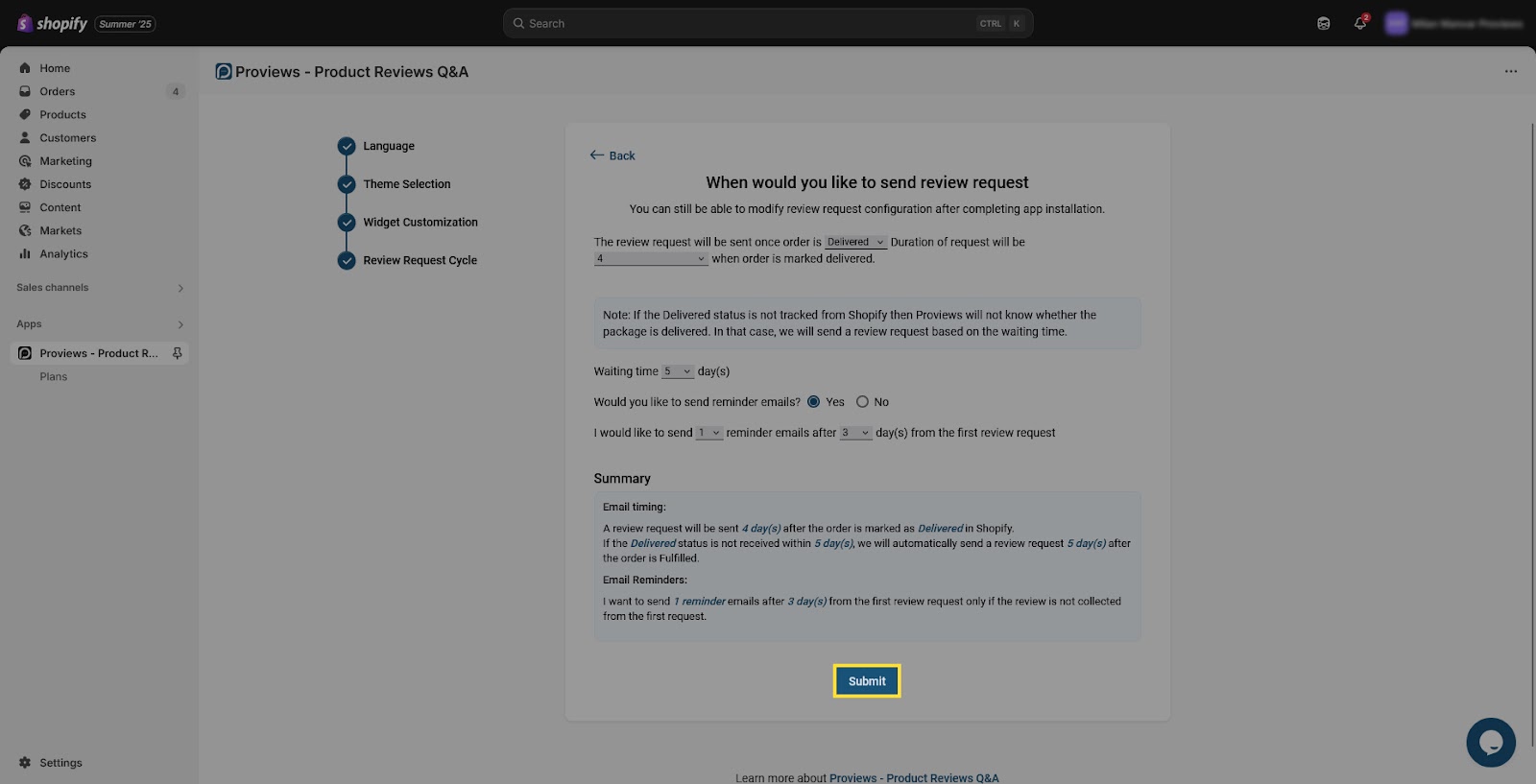This screenshot has height=784, width=1536.
Task: Select No for reminder emails
Action: pyautogui.click(x=862, y=402)
